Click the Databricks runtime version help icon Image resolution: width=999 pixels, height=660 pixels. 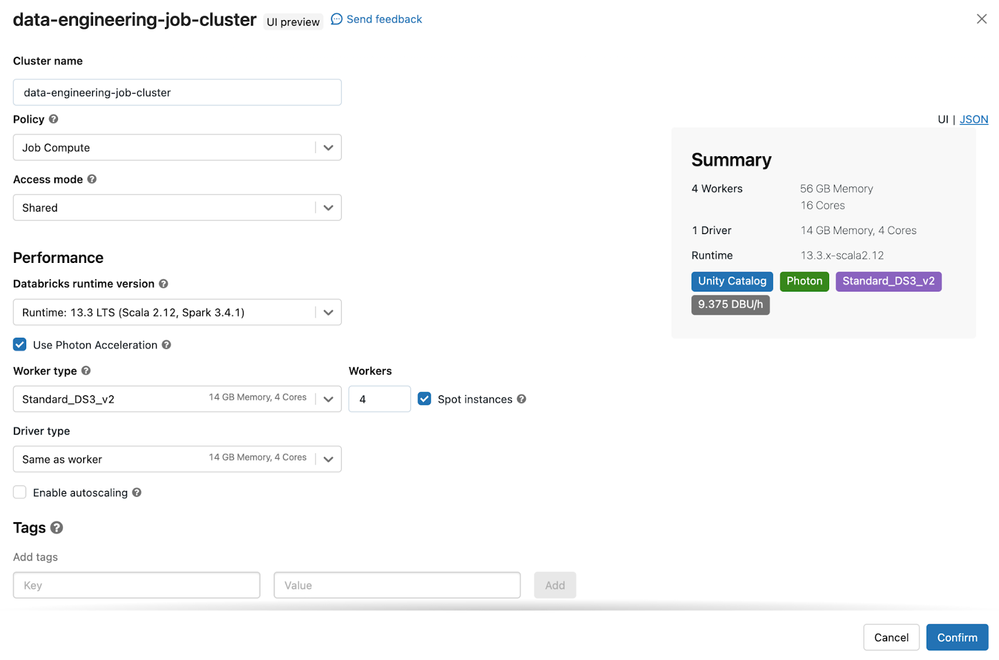point(164,283)
